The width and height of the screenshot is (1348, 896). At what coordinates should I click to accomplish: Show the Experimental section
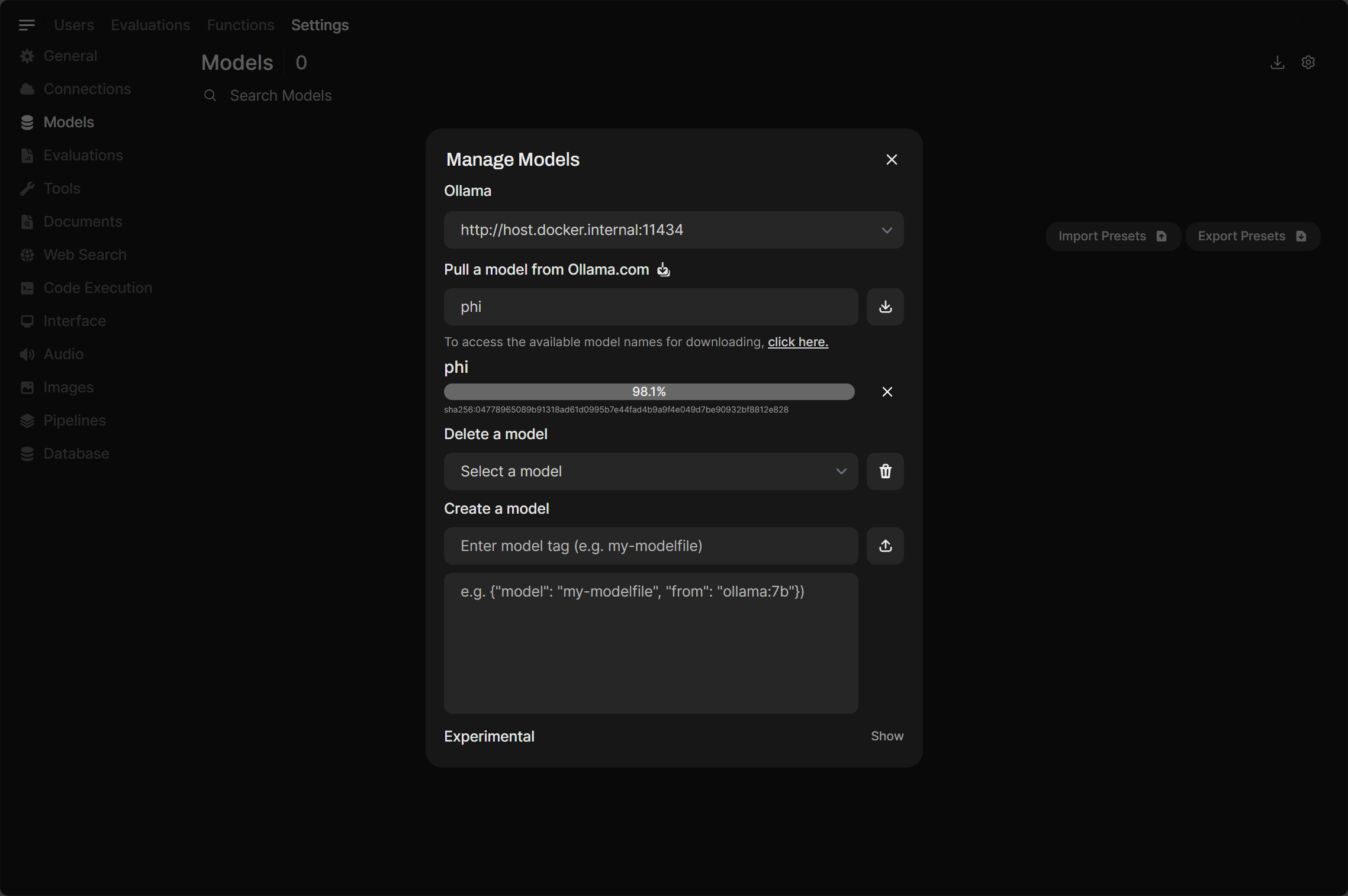(887, 736)
